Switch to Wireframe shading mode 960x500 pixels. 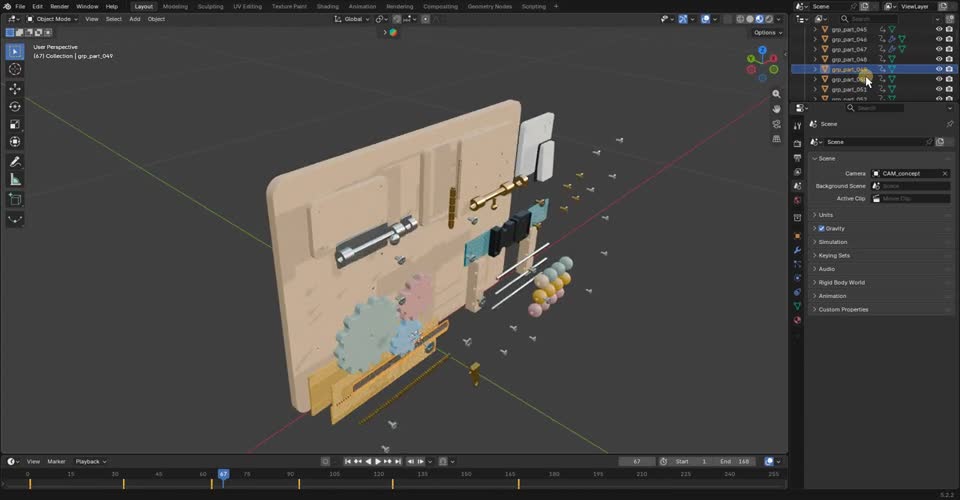pyautogui.click(x=741, y=19)
